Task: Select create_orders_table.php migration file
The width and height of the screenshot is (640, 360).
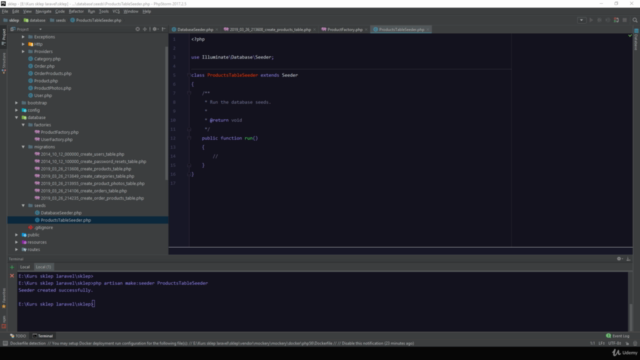Action: pos(80,191)
